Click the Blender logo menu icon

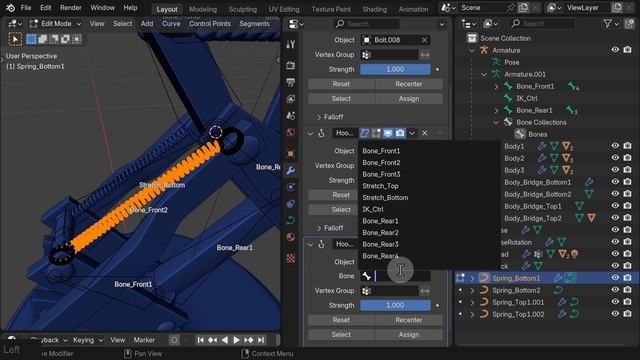10,8
